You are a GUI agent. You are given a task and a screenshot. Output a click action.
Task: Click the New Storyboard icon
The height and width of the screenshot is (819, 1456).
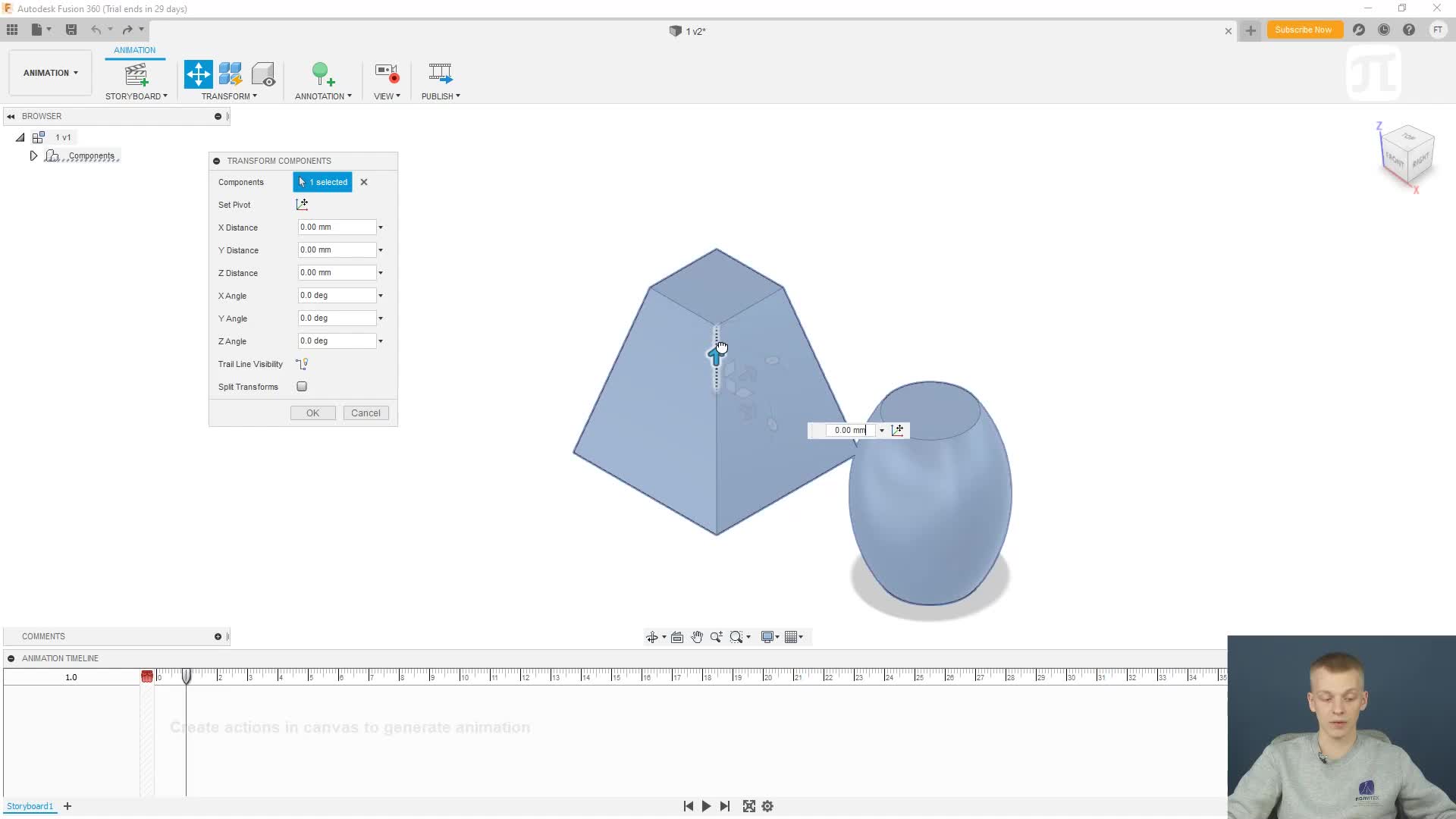[x=136, y=74]
